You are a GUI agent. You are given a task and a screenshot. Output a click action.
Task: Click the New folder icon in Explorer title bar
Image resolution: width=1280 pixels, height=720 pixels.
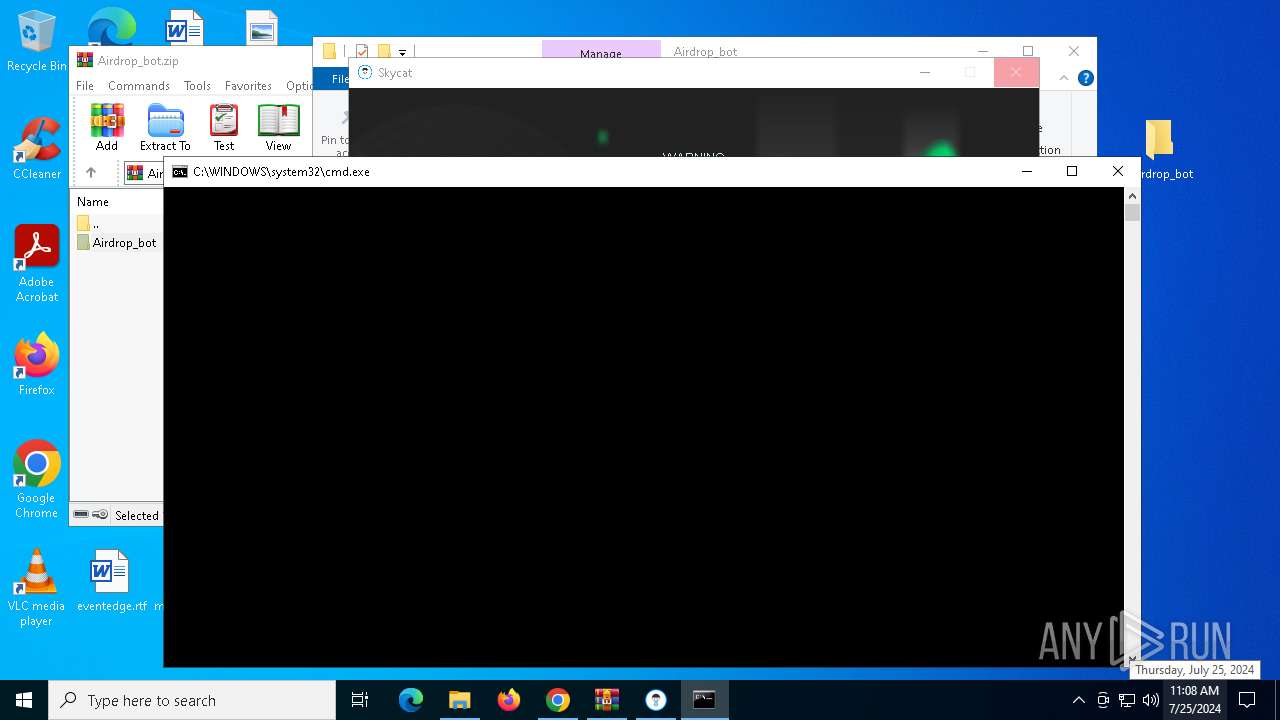383,52
